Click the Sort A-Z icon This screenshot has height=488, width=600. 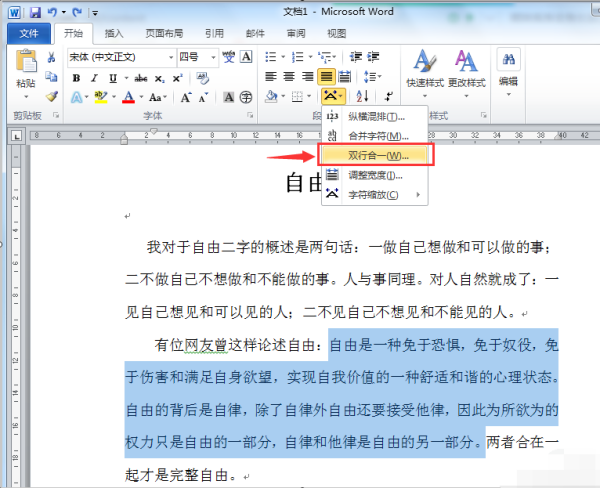362,96
